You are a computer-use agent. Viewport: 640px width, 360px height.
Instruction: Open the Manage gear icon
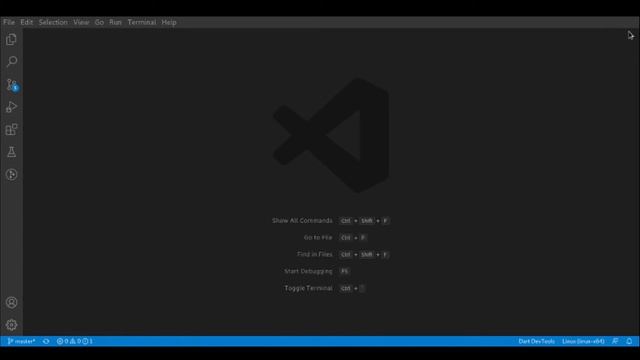coord(11,325)
